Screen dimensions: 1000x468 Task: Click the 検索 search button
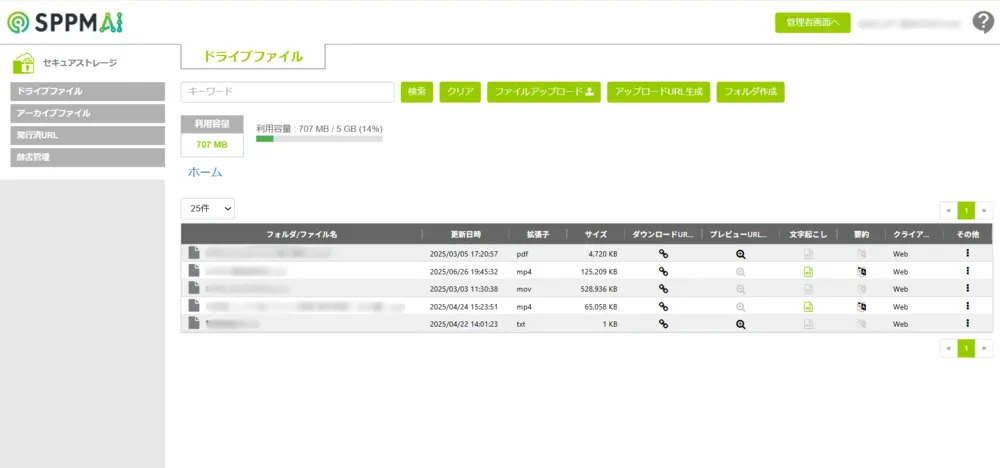tap(417, 92)
